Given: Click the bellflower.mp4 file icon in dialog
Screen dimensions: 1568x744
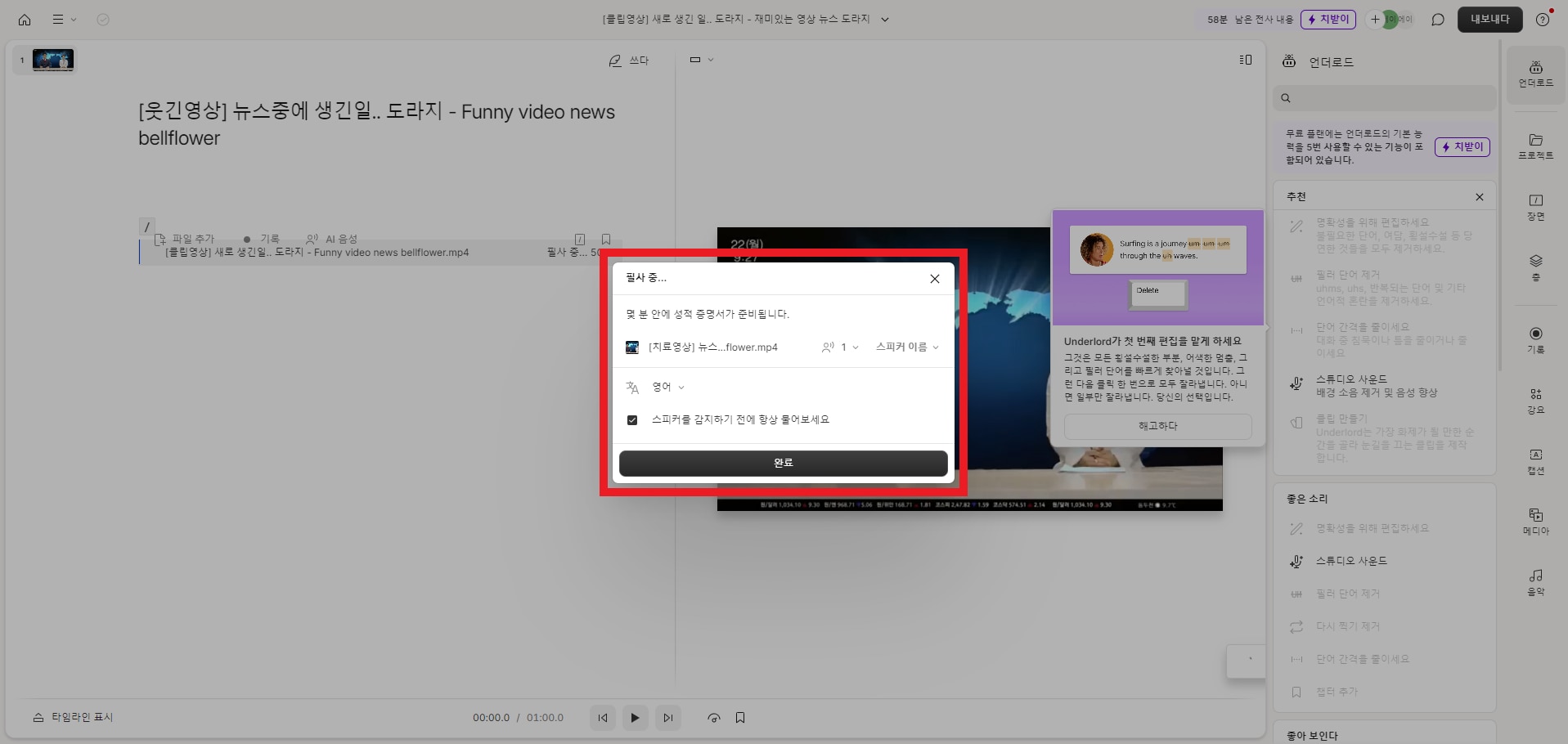Looking at the screenshot, I should click(632, 347).
